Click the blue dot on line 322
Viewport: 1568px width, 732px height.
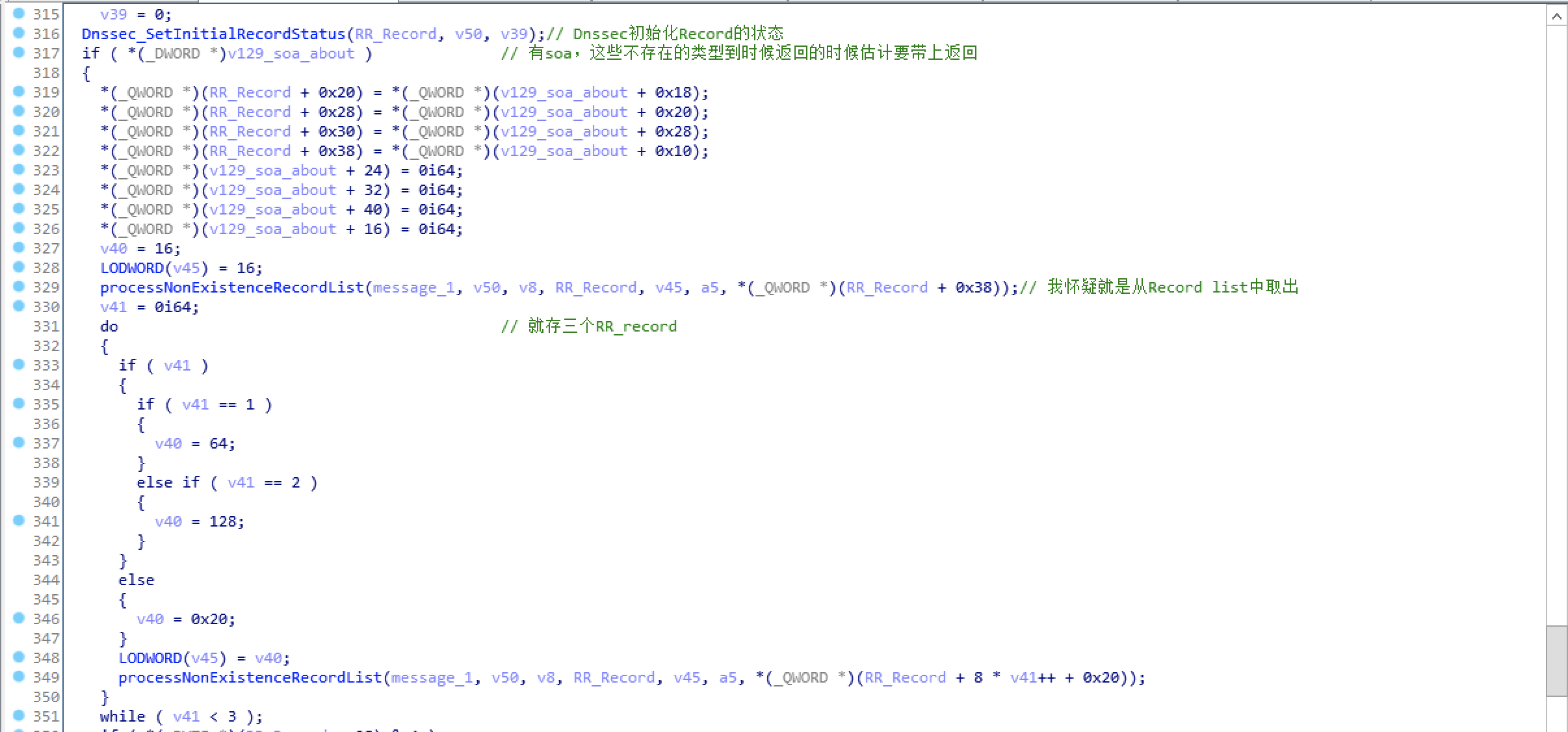[x=19, y=150]
